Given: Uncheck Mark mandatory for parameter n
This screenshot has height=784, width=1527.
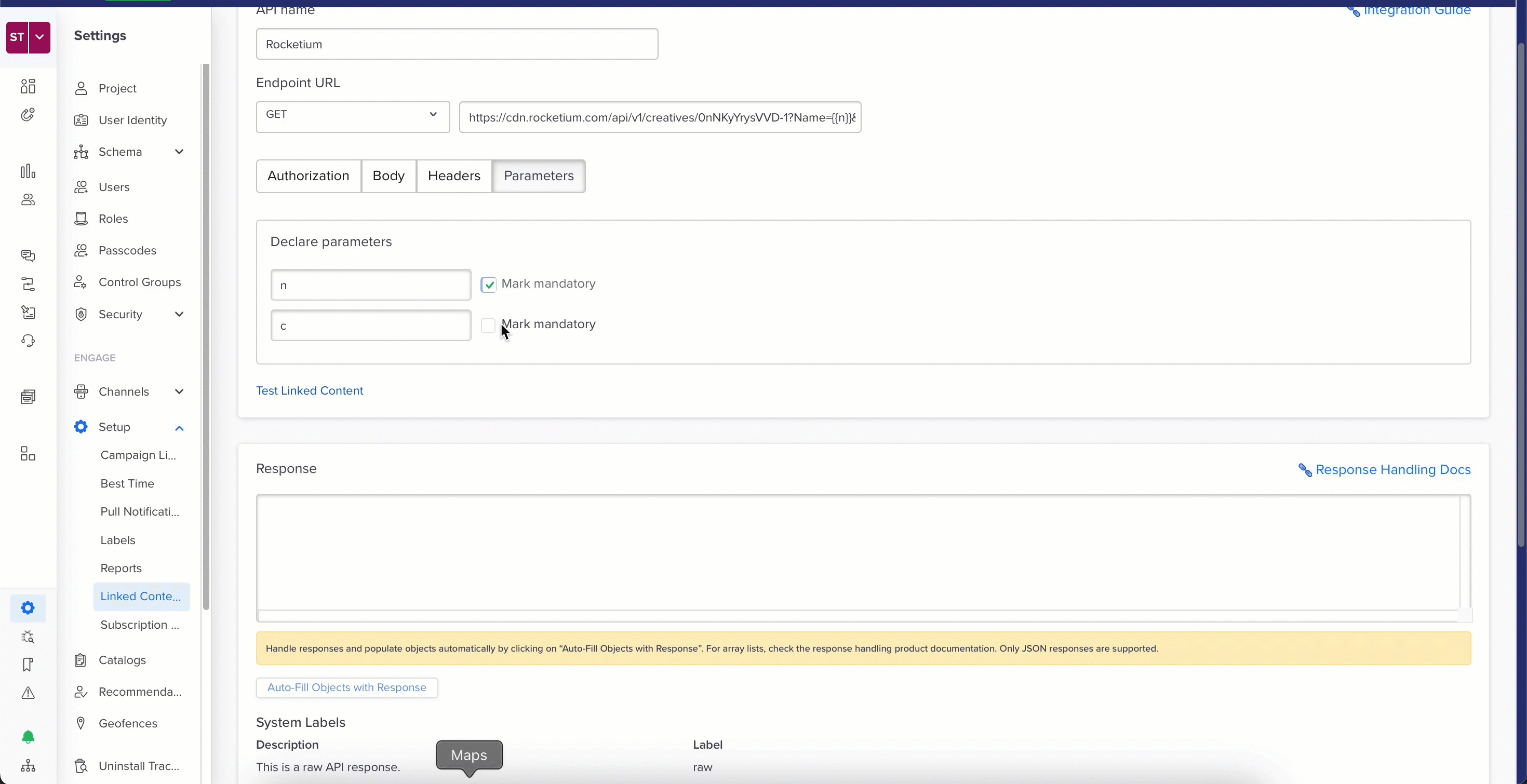Looking at the screenshot, I should click(488, 285).
